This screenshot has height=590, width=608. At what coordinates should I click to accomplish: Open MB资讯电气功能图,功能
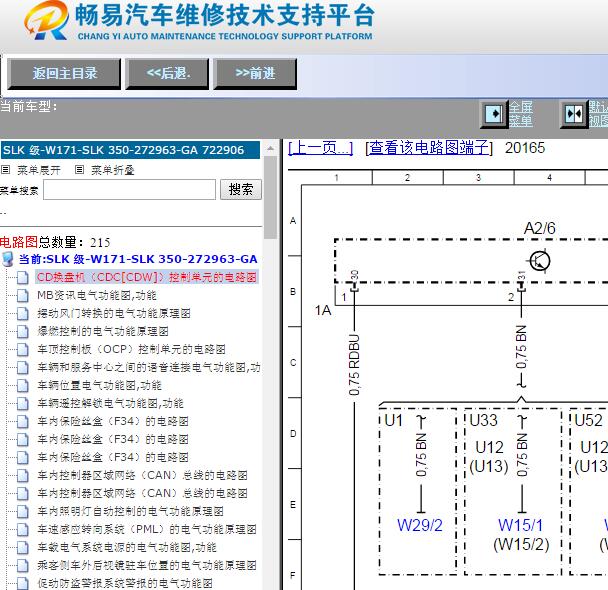[97, 295]
